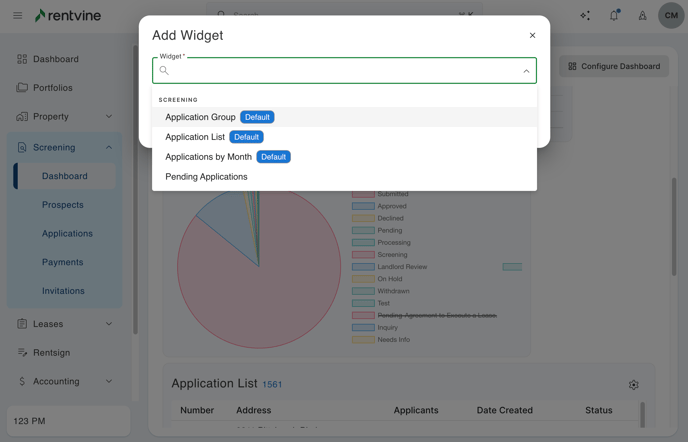Click the Configure Dashboard button
The width and height of the screenshot is (688, 442).
click(614, 66)
